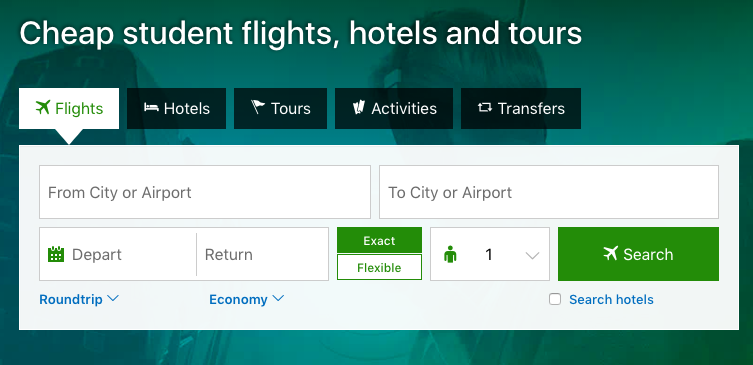753x365 pixels.
Task: Select the Flexible dates option
Action: point(379,267)
